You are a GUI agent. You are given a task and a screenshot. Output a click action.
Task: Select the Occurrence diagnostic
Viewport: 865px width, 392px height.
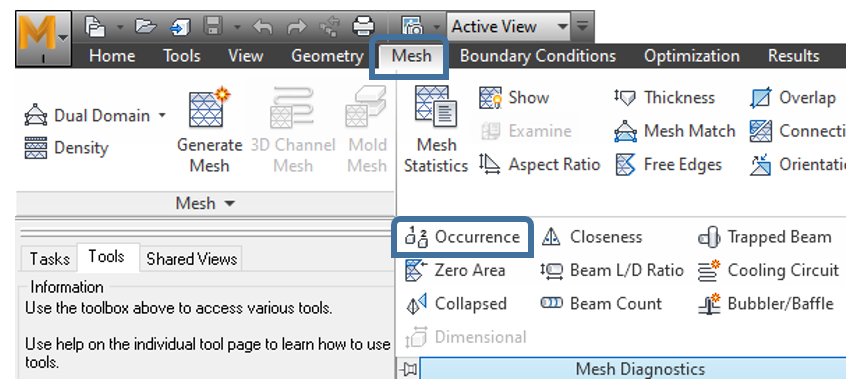pos(462,237)
